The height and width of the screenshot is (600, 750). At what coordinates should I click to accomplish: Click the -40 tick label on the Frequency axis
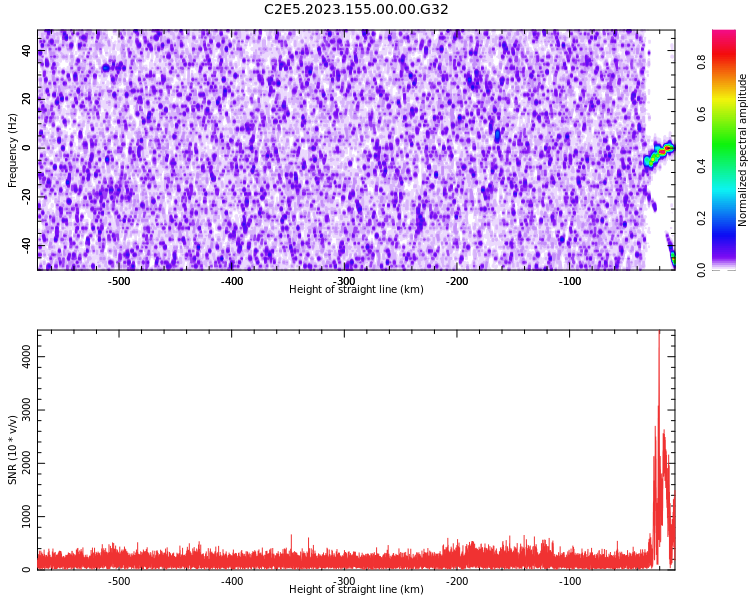coord(27,245)
